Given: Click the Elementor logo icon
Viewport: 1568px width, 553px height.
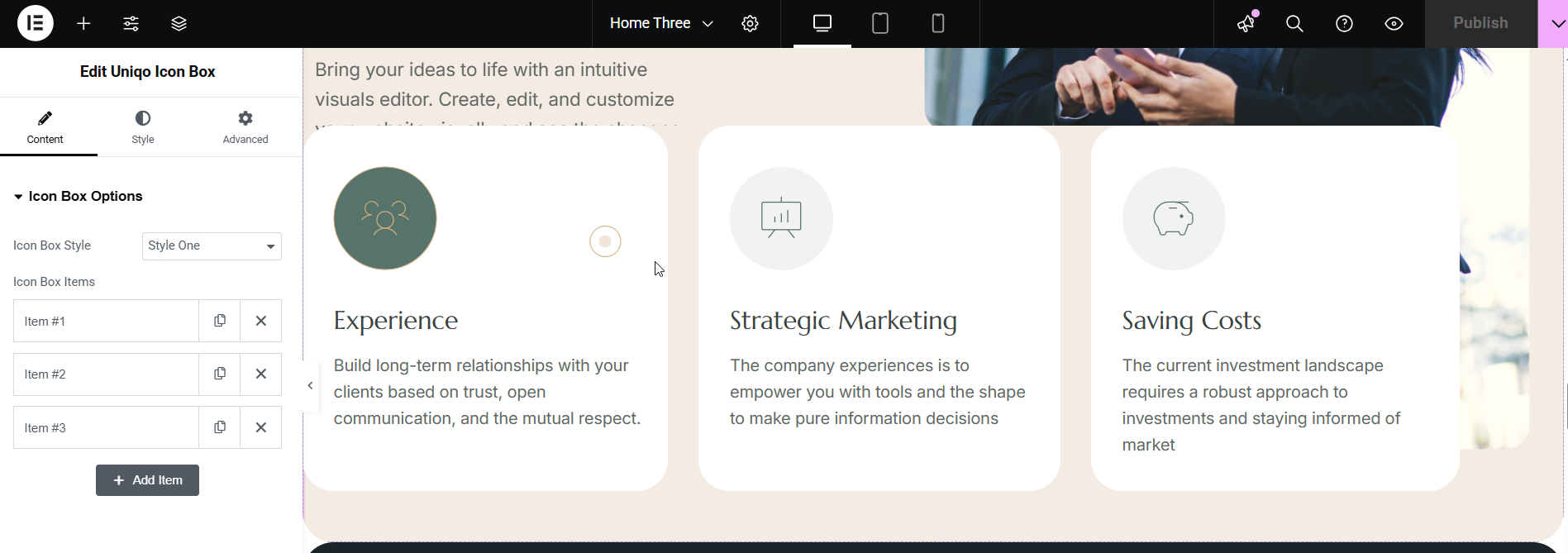Looking at the screenshot, I should 36,23.
